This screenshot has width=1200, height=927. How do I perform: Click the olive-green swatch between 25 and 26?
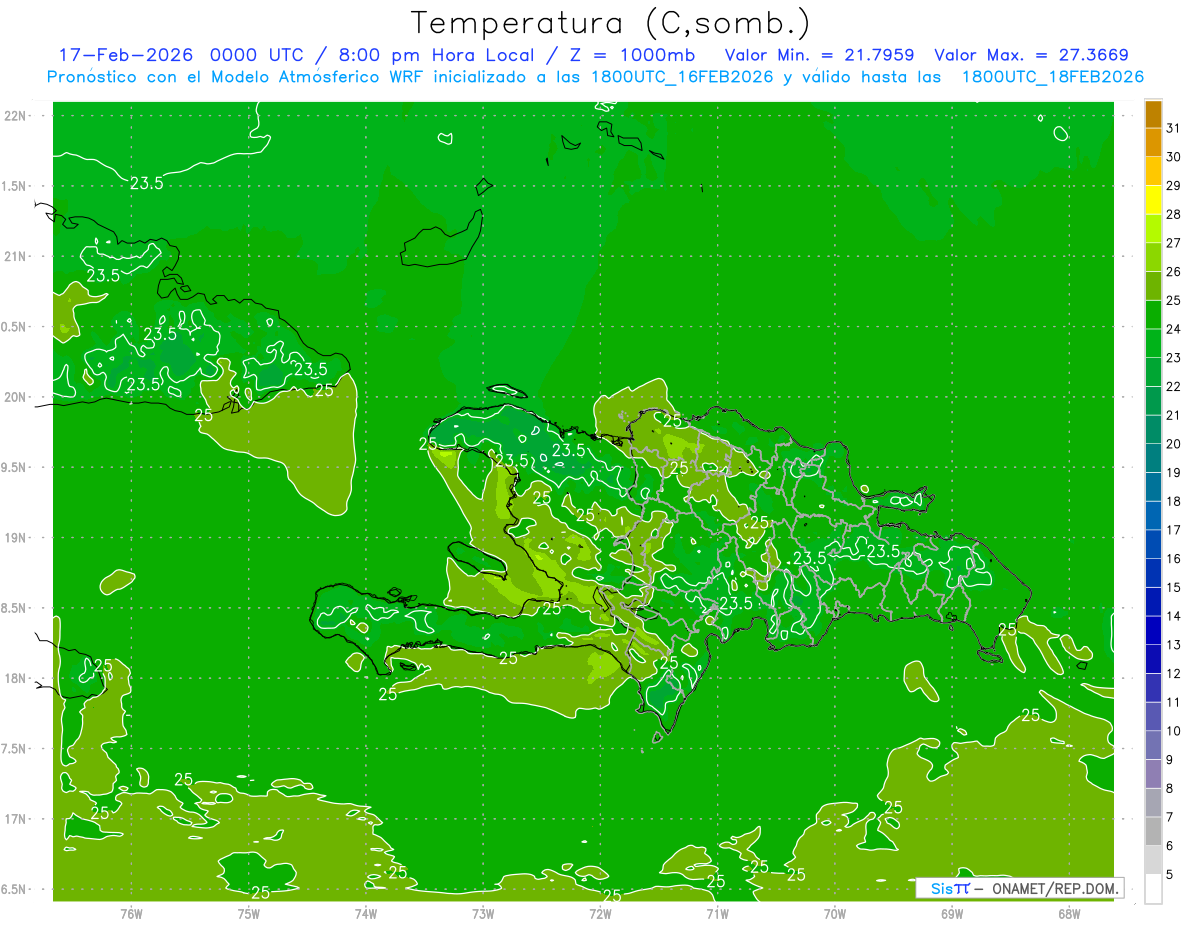click(1153, 286)
